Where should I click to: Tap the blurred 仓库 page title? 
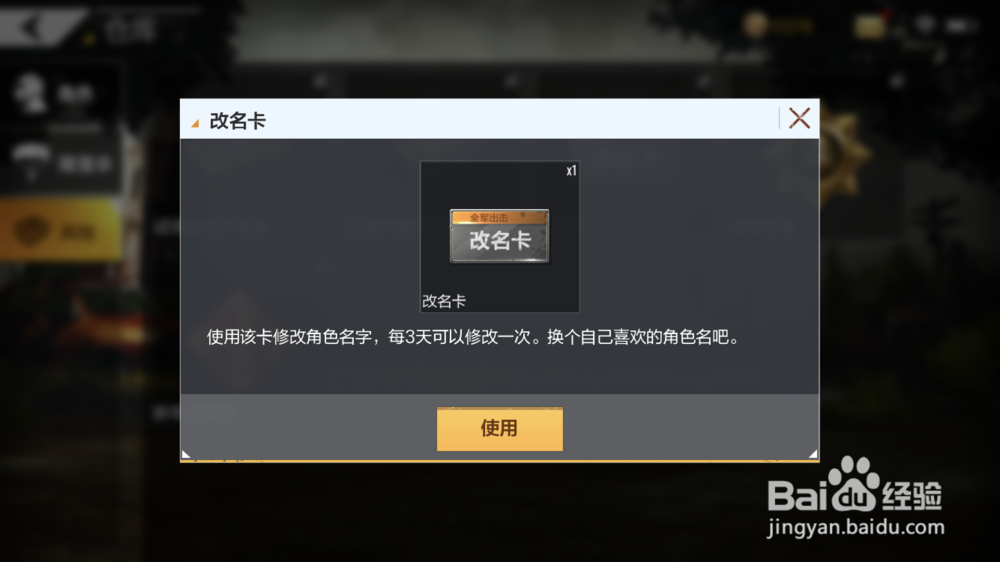(131, 29)
